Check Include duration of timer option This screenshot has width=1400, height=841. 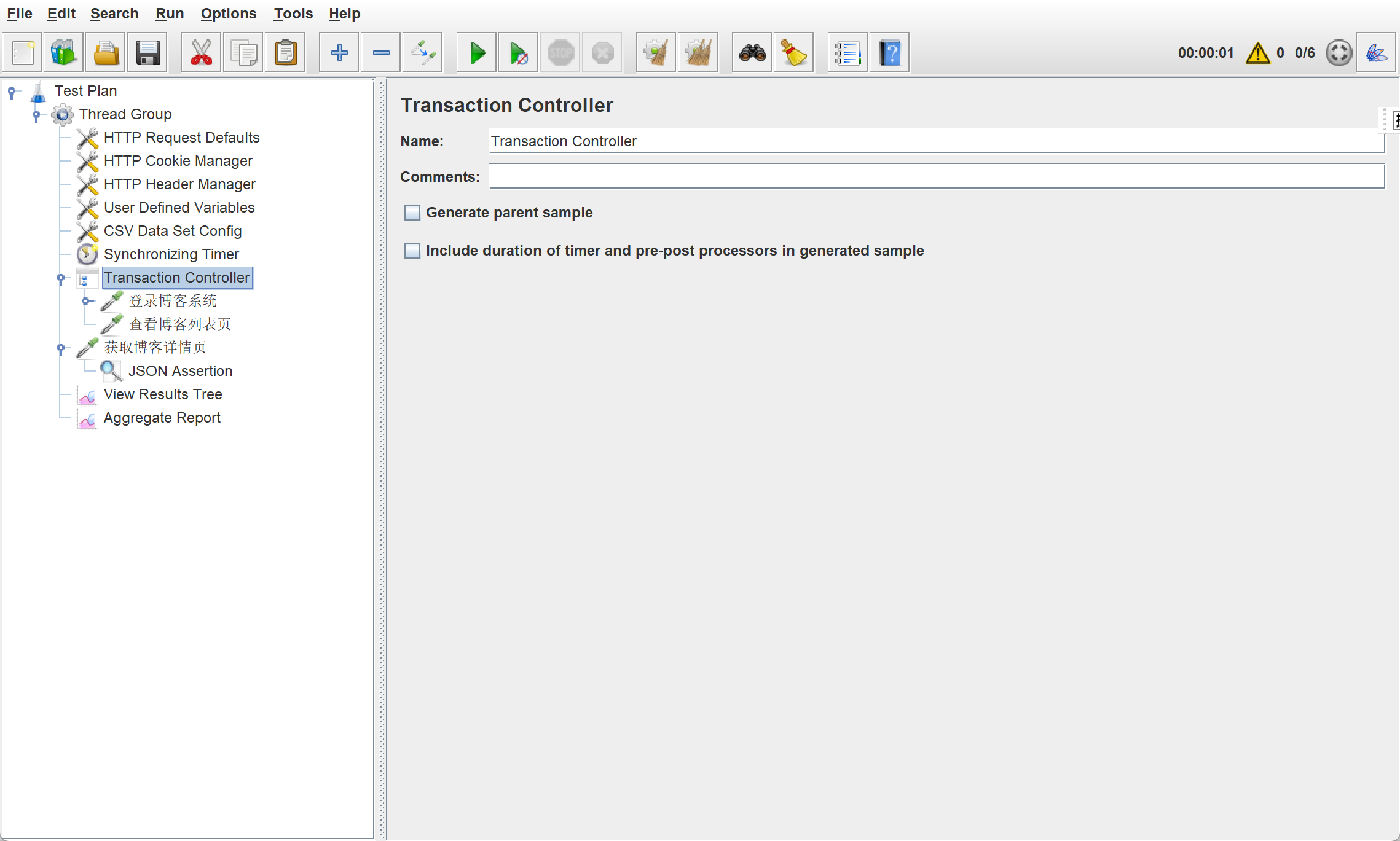pyautogui.click(x=412, y=251)
